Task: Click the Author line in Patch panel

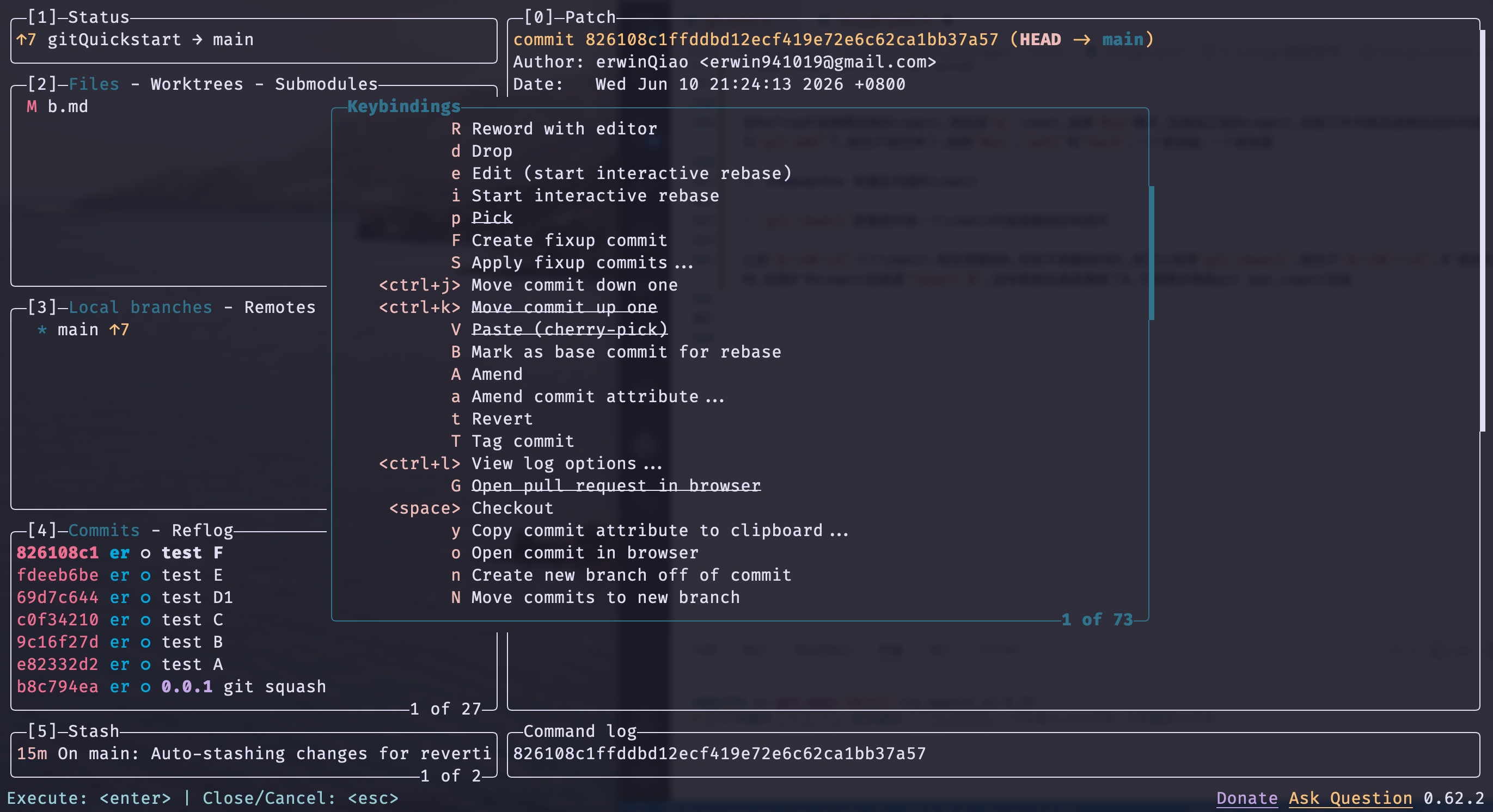Action: click(x=725, y=62)
